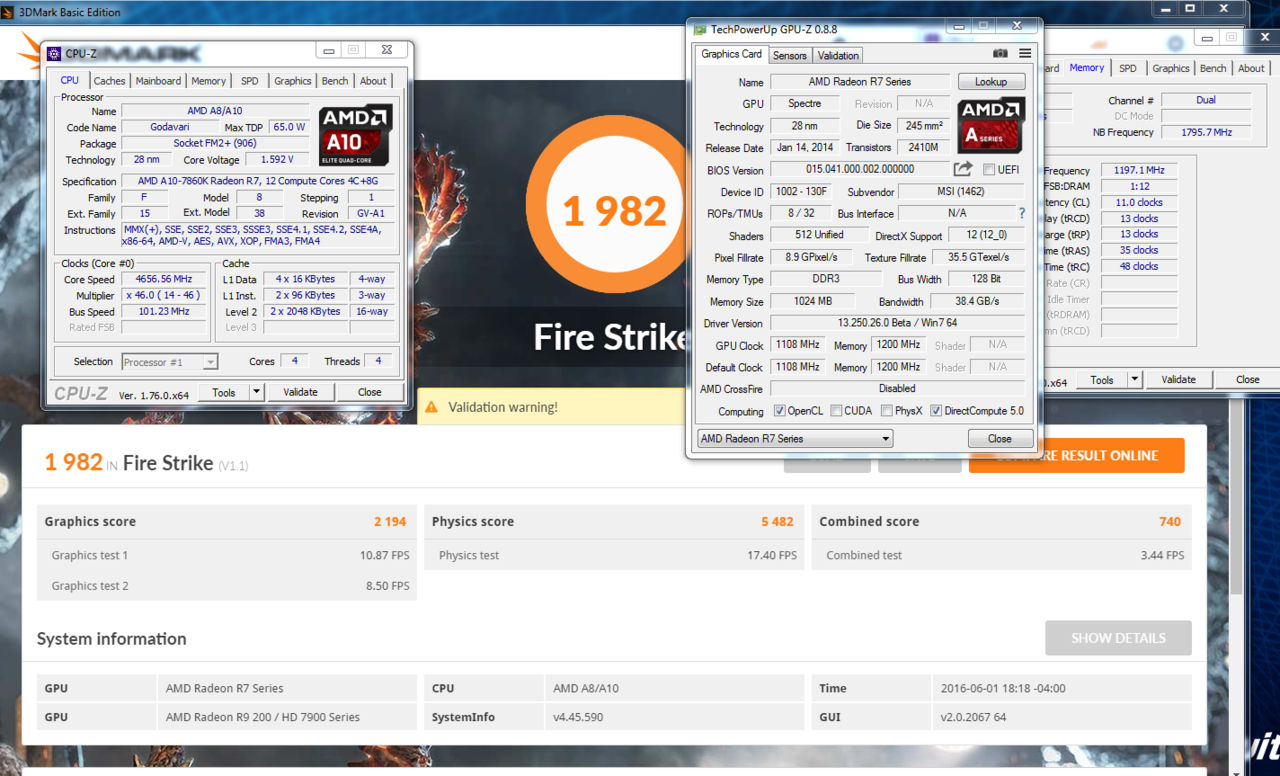Click the Bus Interface question mark icon
Image resolution: width=1280 pixels, height=776 pixels.
point(1021,213)
